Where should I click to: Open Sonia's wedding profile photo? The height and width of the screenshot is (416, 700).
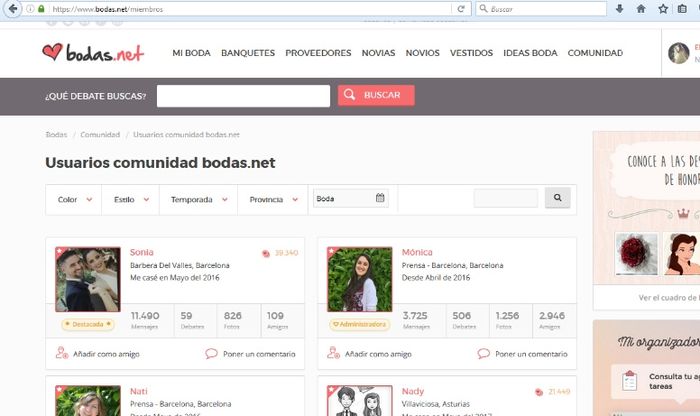88,279
